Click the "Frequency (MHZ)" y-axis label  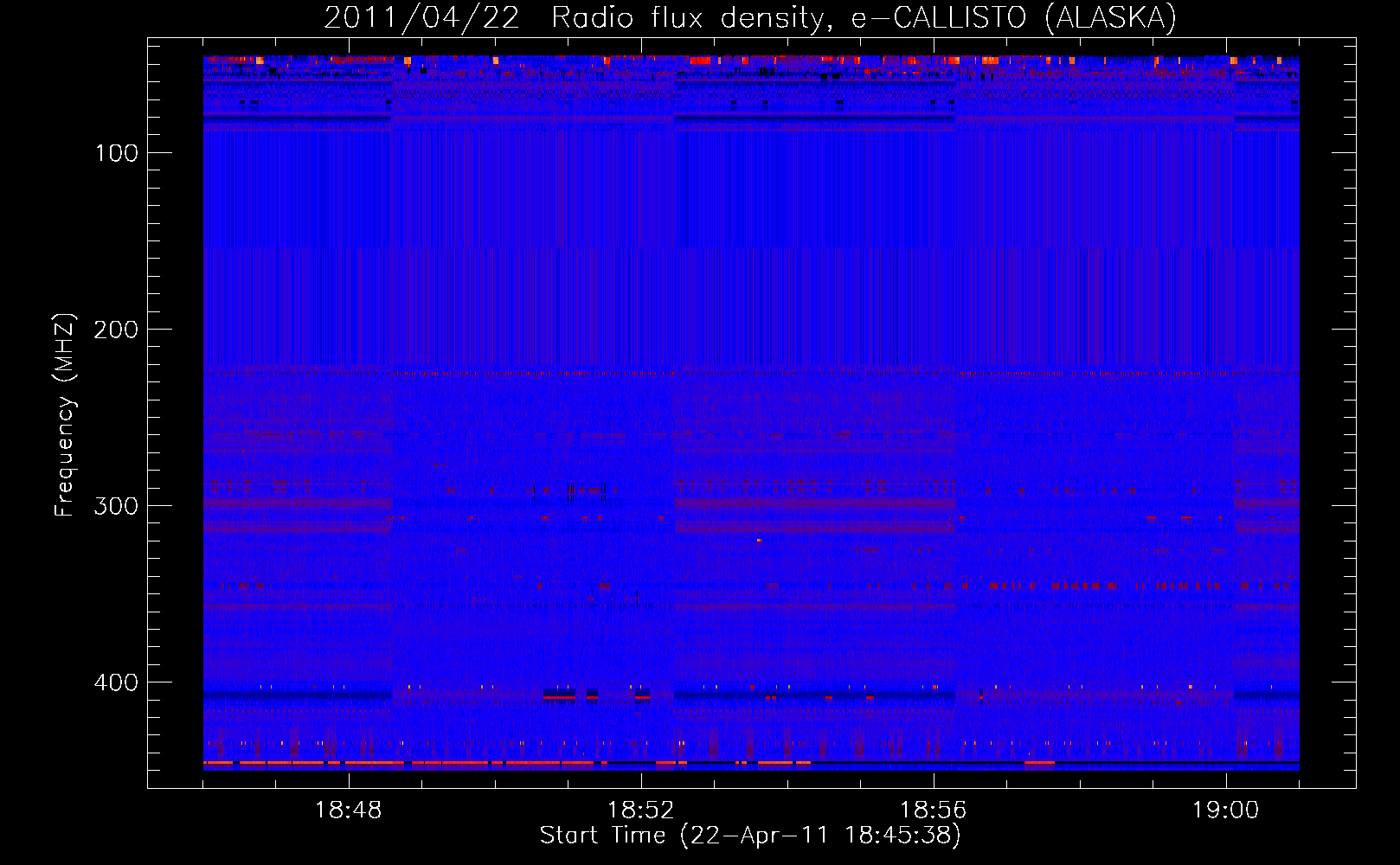tap(65, 414)
